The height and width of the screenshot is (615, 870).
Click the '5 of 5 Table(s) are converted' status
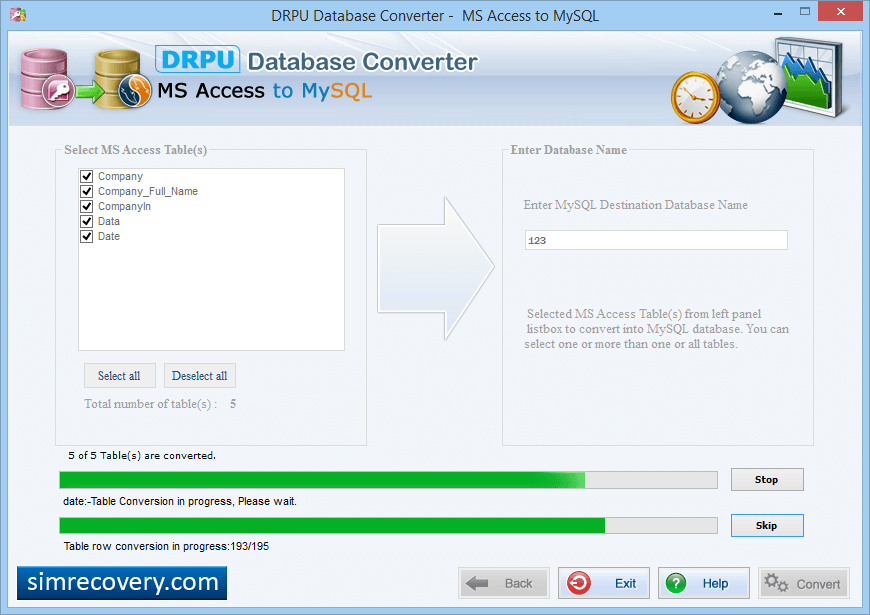tap(142, 456)
